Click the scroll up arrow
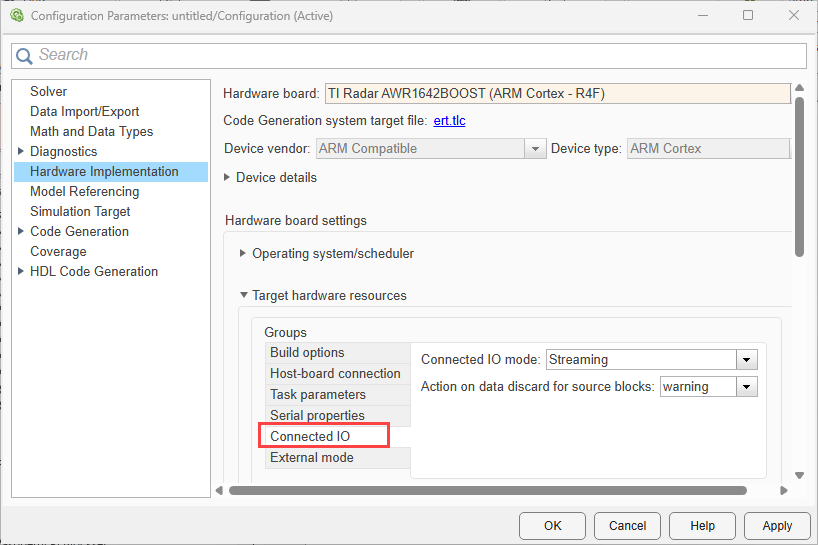 799,88
